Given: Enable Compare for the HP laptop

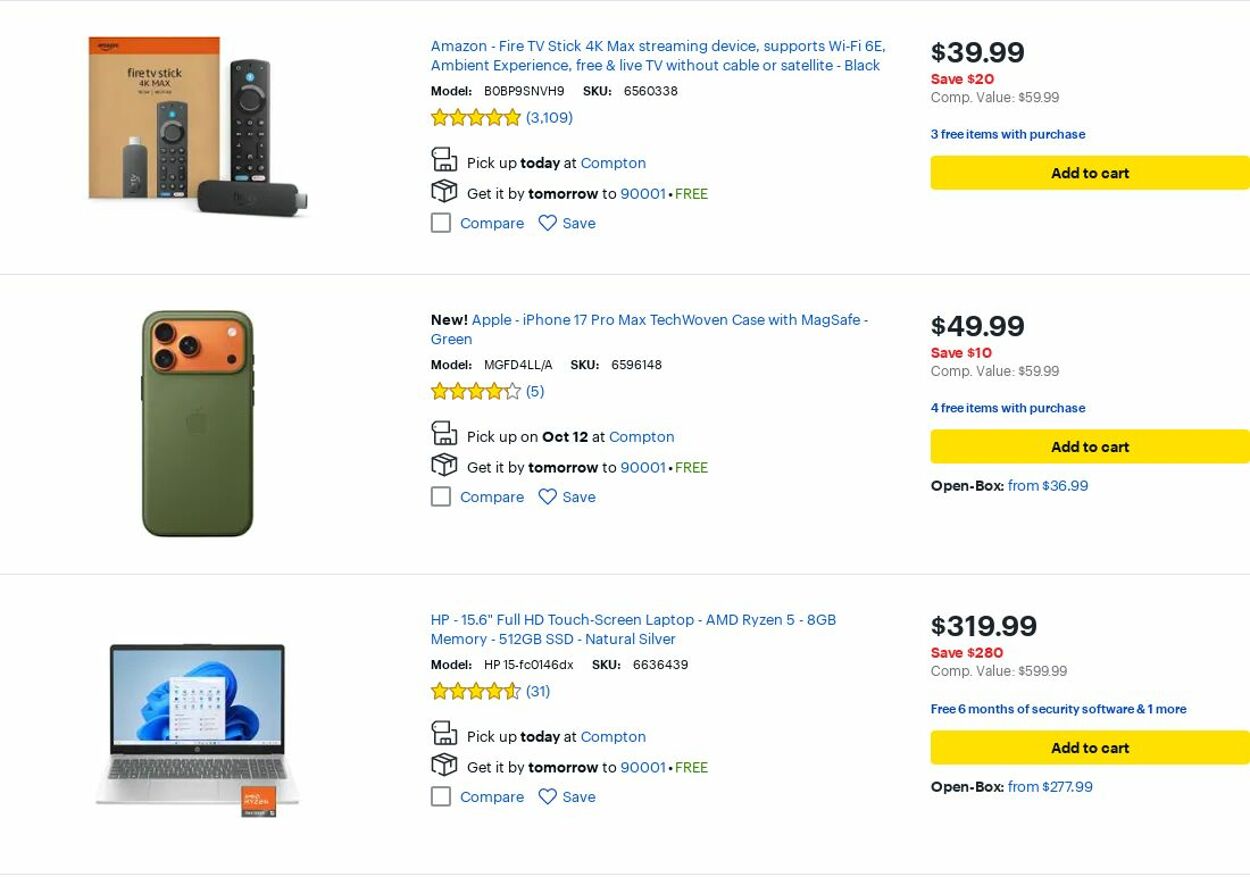Looking at the screenshot, I should (x=441, y=797).
